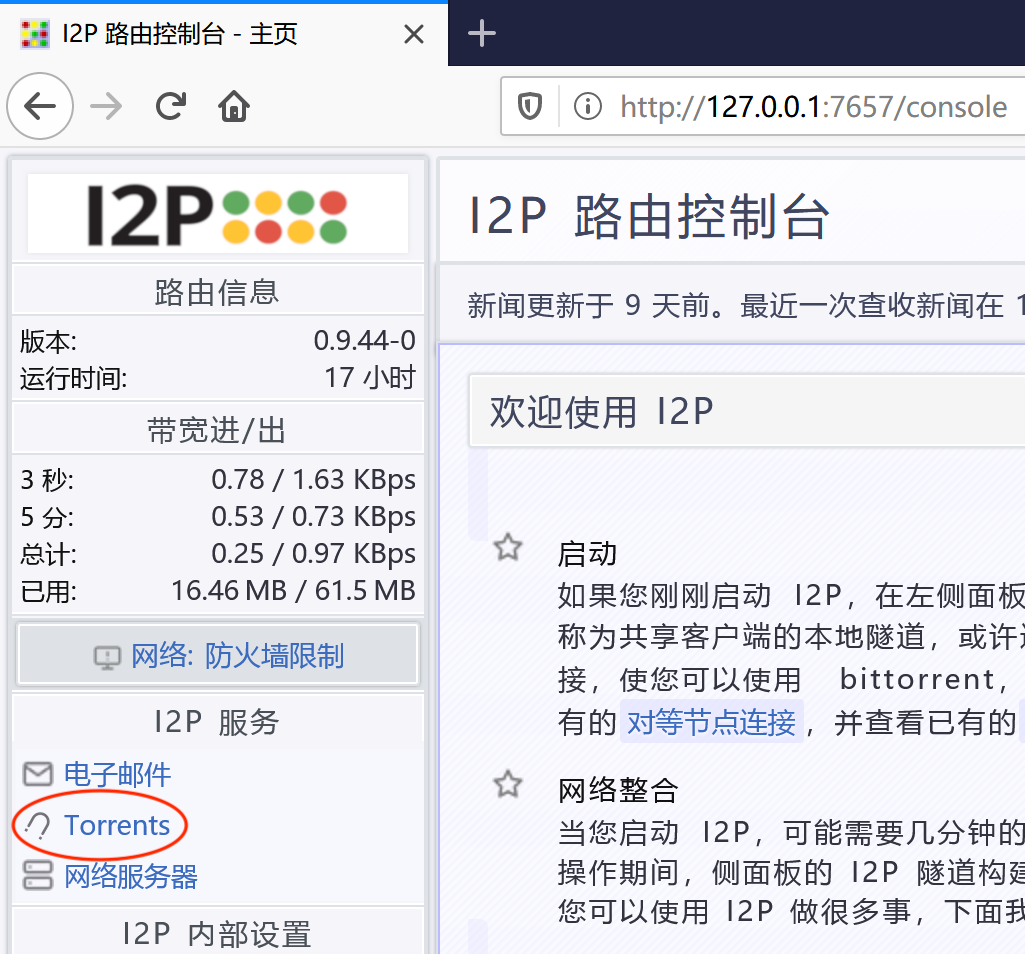Screen dimensions: 1025x954
Task: Go to the browser home page
Action: (234, 106)
